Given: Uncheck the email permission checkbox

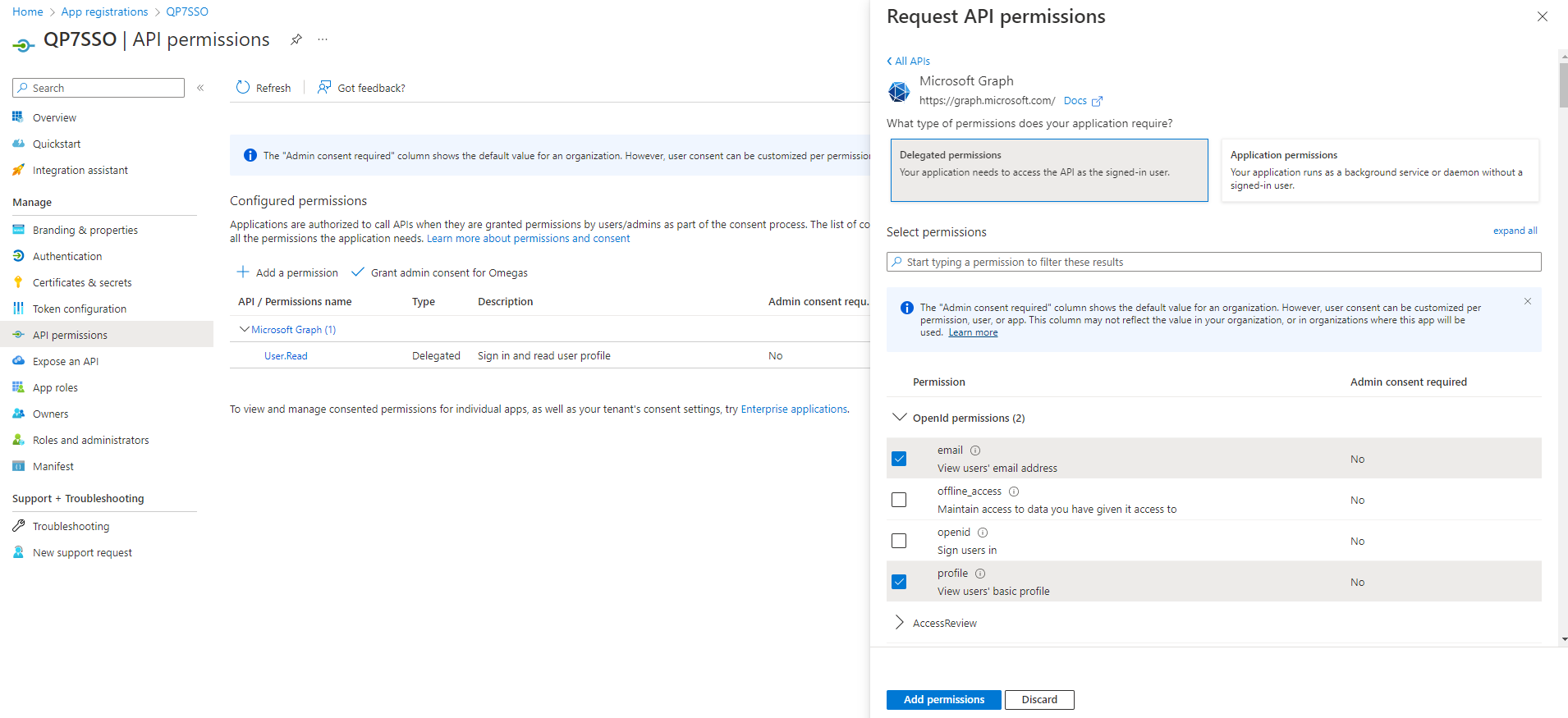Looking at the screenshot, I should pos(899,459).
